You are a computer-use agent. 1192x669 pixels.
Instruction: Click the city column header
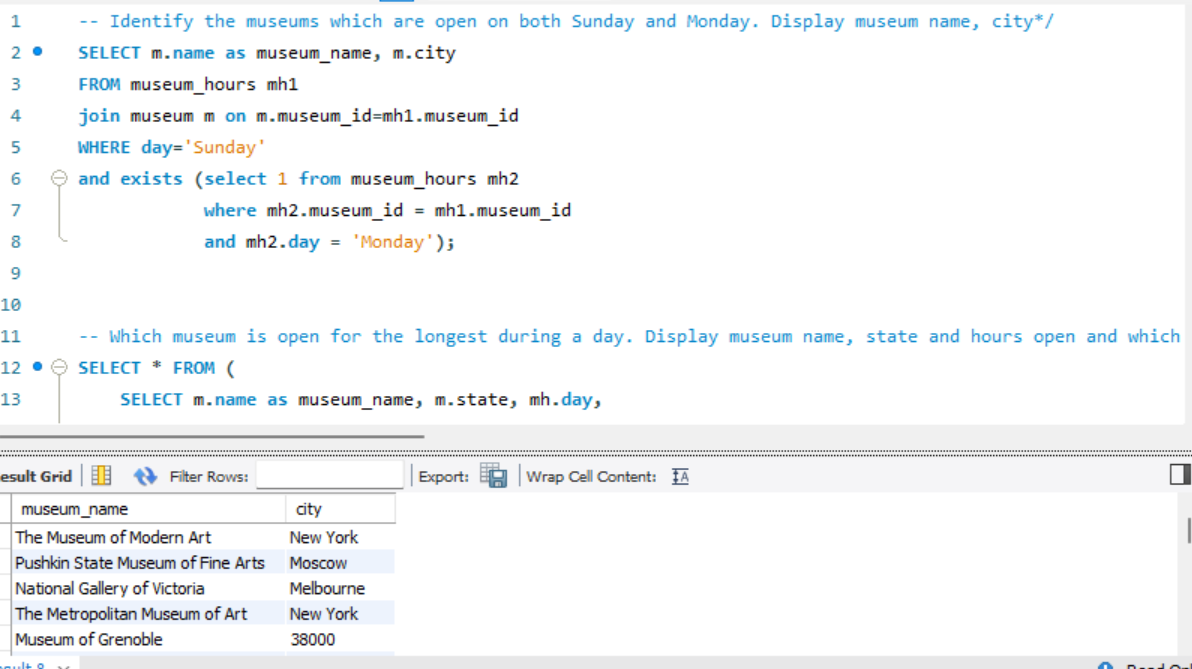[340, 509]
